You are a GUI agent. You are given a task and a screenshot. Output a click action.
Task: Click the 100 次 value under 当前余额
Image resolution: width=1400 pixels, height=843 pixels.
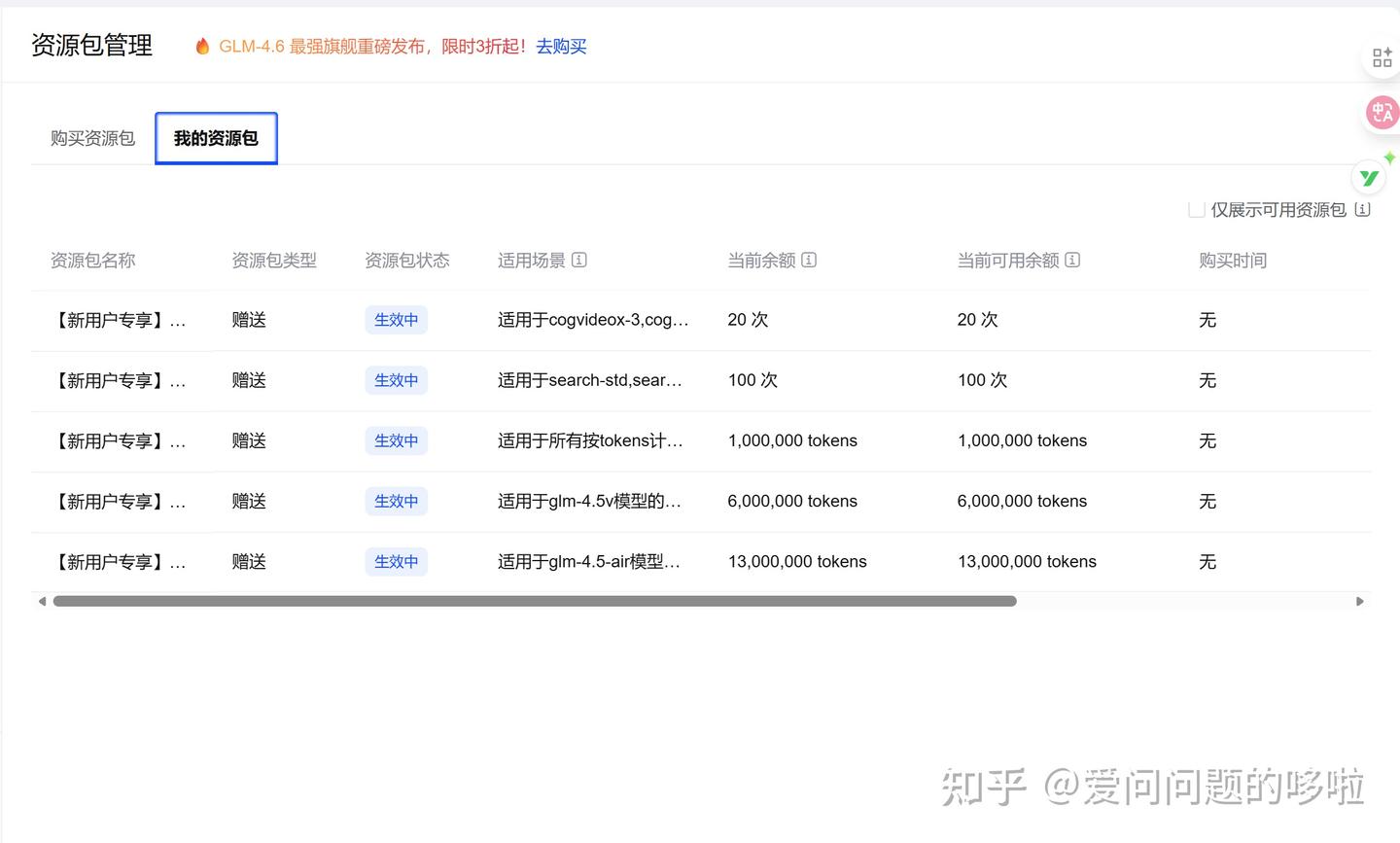click(x=752, y=380)
